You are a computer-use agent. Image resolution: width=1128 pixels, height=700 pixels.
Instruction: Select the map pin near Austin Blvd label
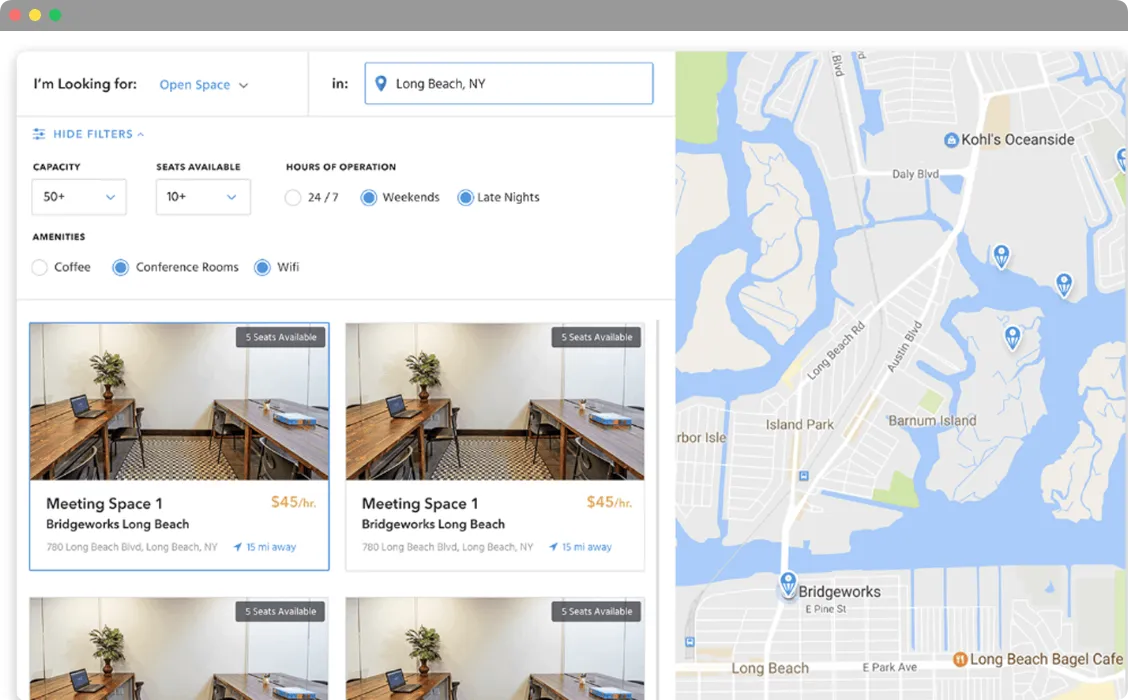pyautogui.click(x=1012, y=337)
